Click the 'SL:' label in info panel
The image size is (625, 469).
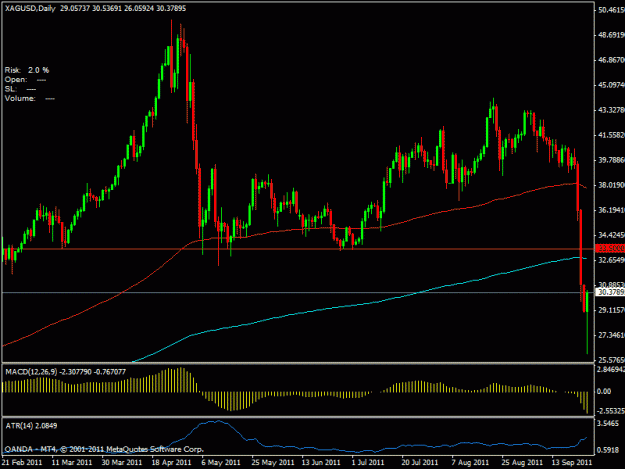10,89
